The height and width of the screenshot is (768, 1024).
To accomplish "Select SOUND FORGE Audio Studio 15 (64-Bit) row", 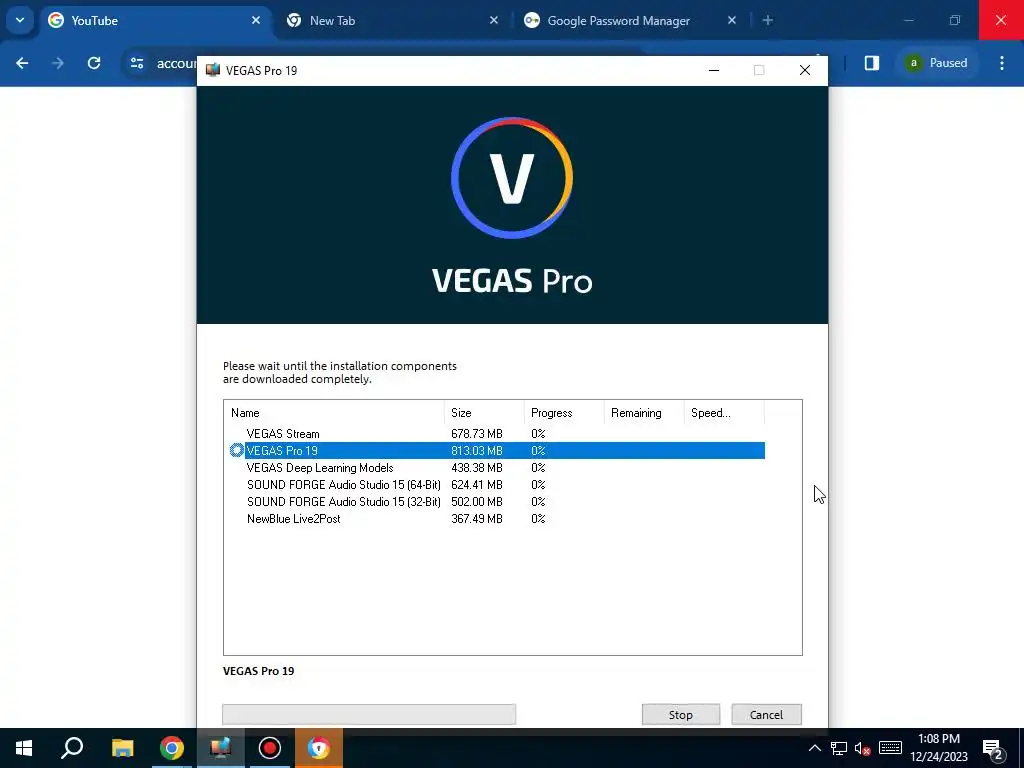I will pos(496,485).
